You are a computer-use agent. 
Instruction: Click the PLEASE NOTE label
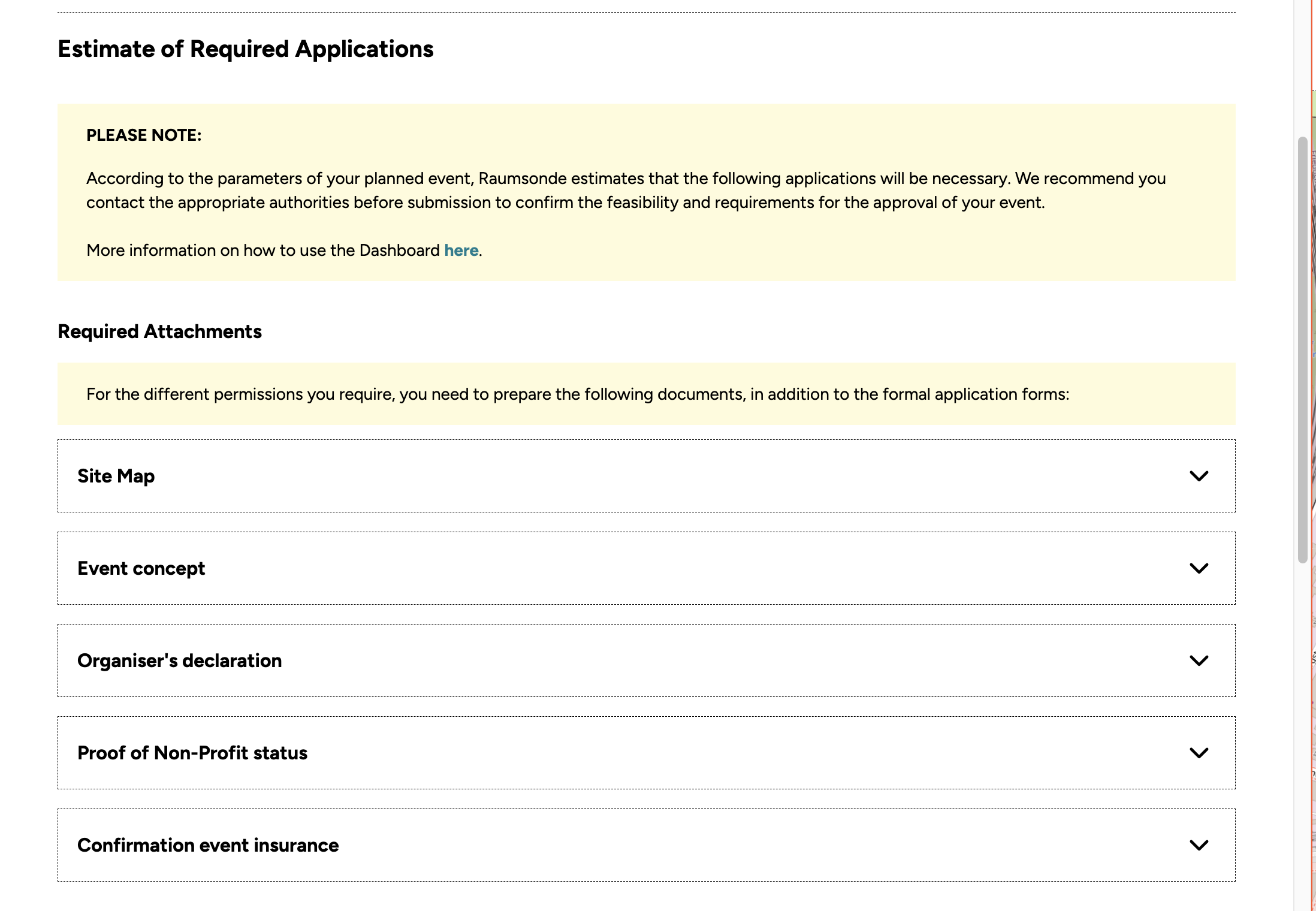pos(144,135)
